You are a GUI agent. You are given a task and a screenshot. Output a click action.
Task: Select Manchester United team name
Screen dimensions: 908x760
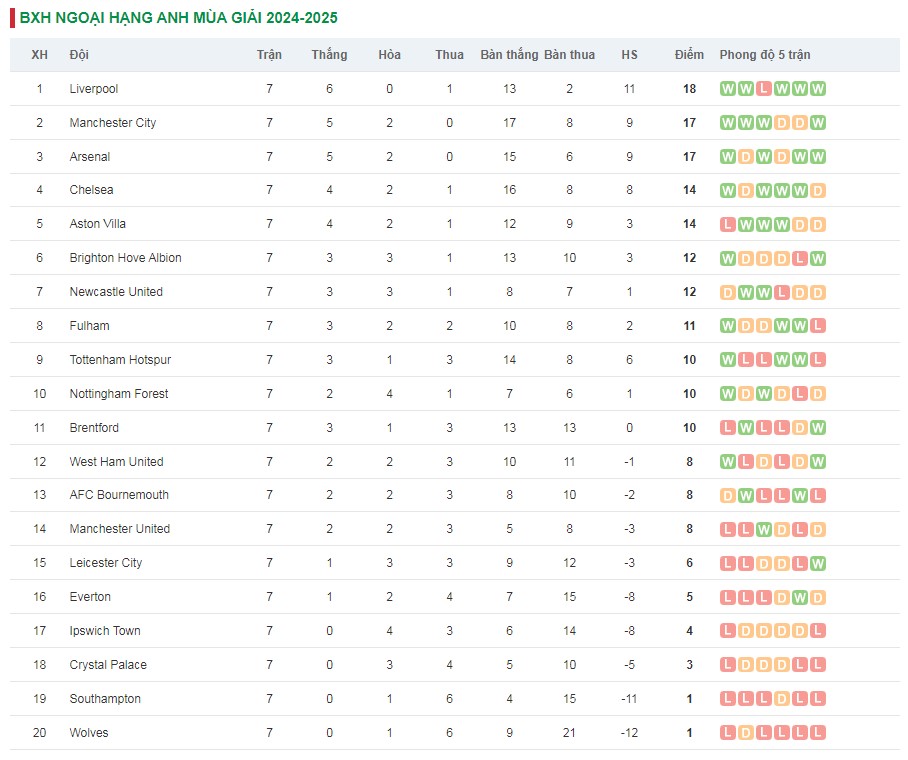point(120,528)
